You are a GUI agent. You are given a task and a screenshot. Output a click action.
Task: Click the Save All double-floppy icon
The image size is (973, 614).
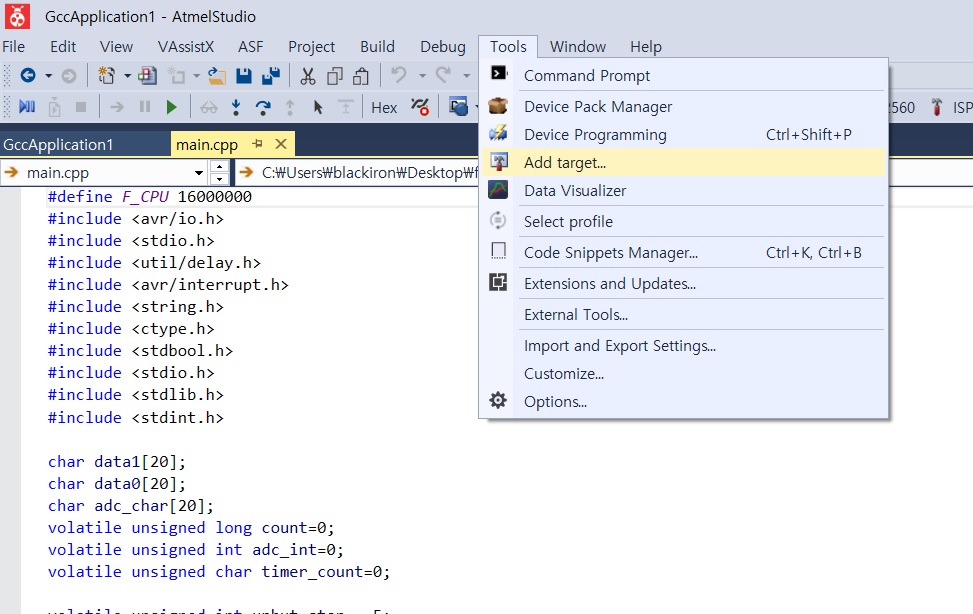pyautogui.click(x=271, y=76)
